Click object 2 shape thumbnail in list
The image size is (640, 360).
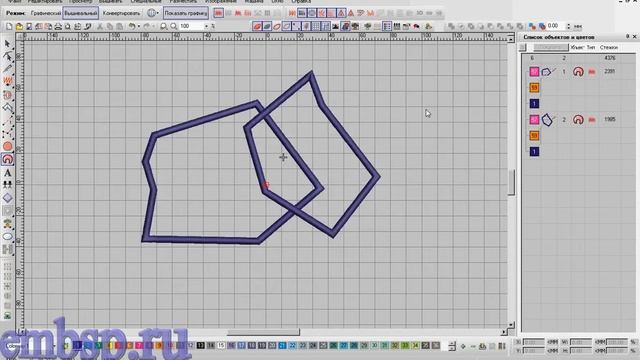547,120
